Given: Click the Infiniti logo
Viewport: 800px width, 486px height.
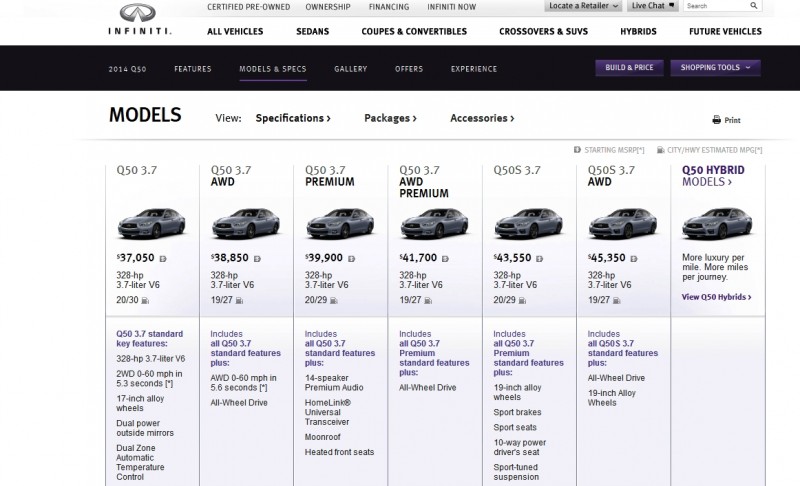Looking at the screenshot, I should point(139,19).
